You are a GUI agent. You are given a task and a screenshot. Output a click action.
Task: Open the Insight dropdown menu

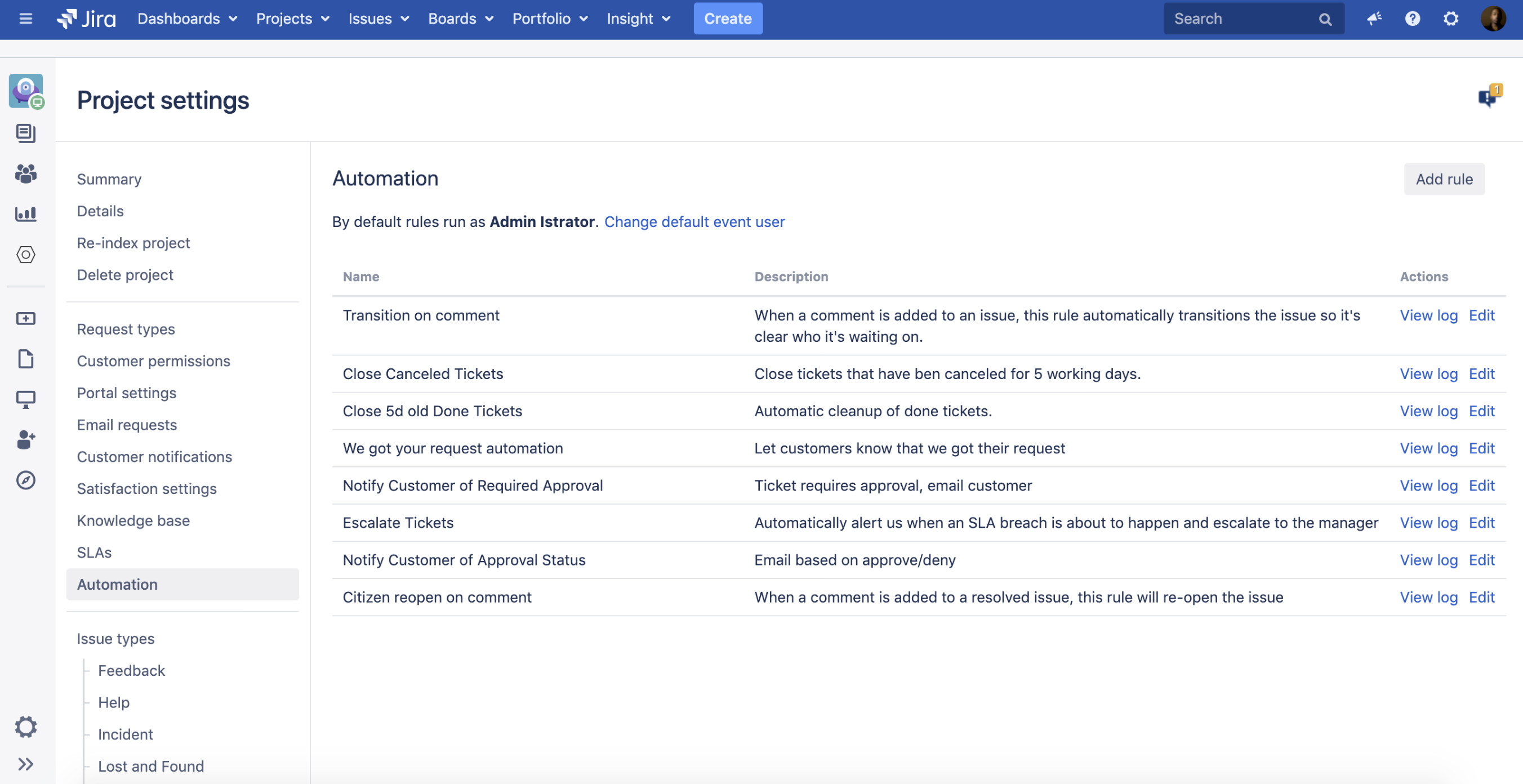(x=639, y=19)
